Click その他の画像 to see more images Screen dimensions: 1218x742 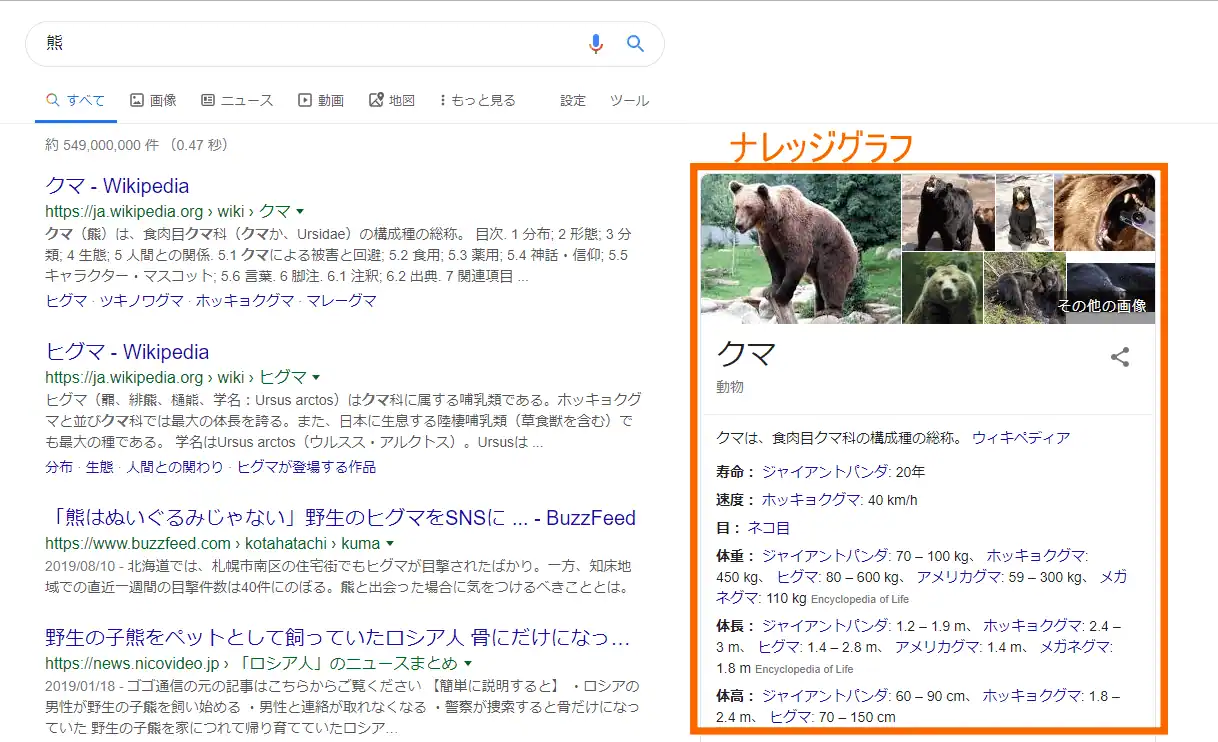[x=1102, y=306]
